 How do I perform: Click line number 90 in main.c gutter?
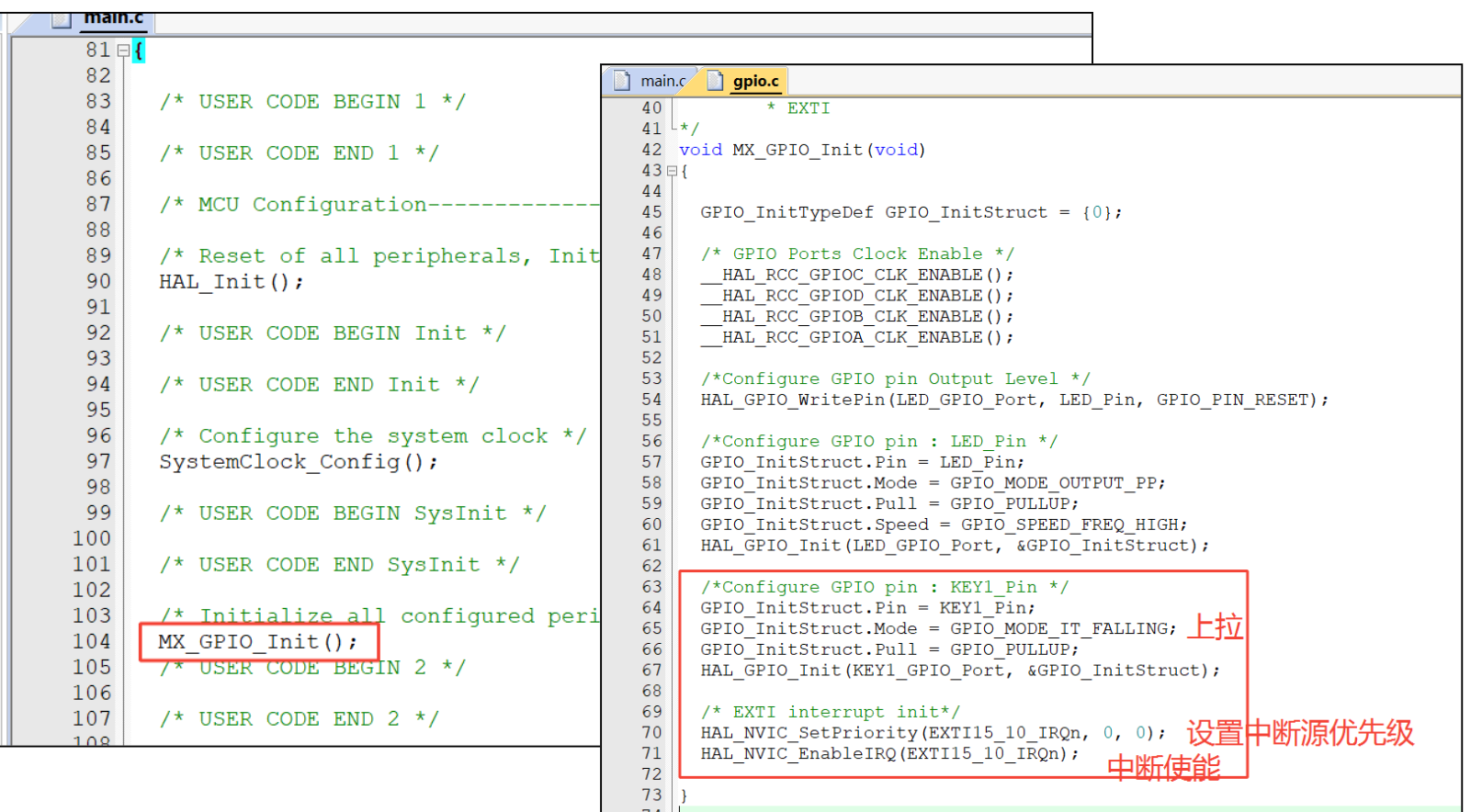98,281
